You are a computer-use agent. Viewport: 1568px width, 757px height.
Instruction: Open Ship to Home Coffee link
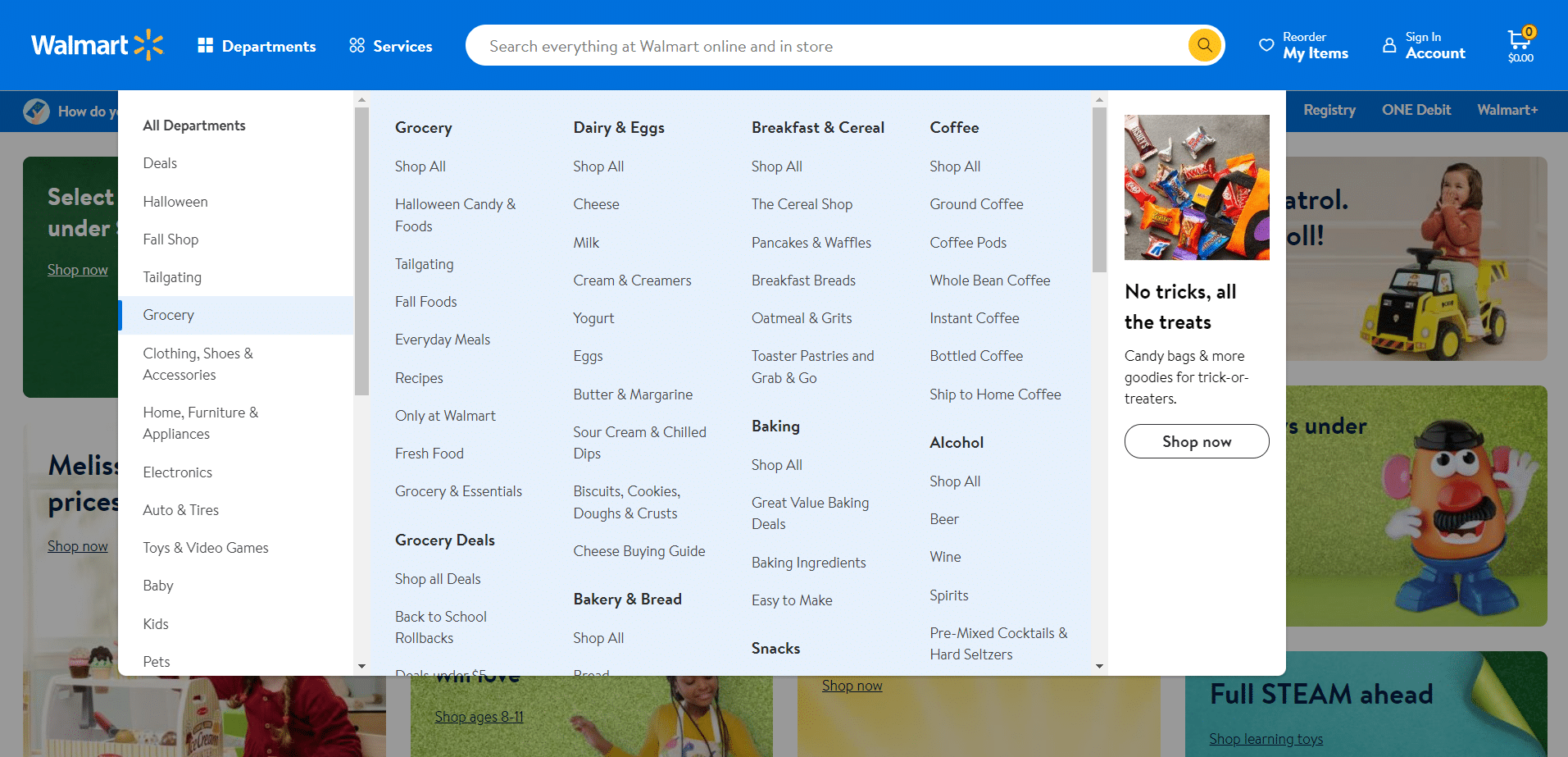[x=995, y=394]
